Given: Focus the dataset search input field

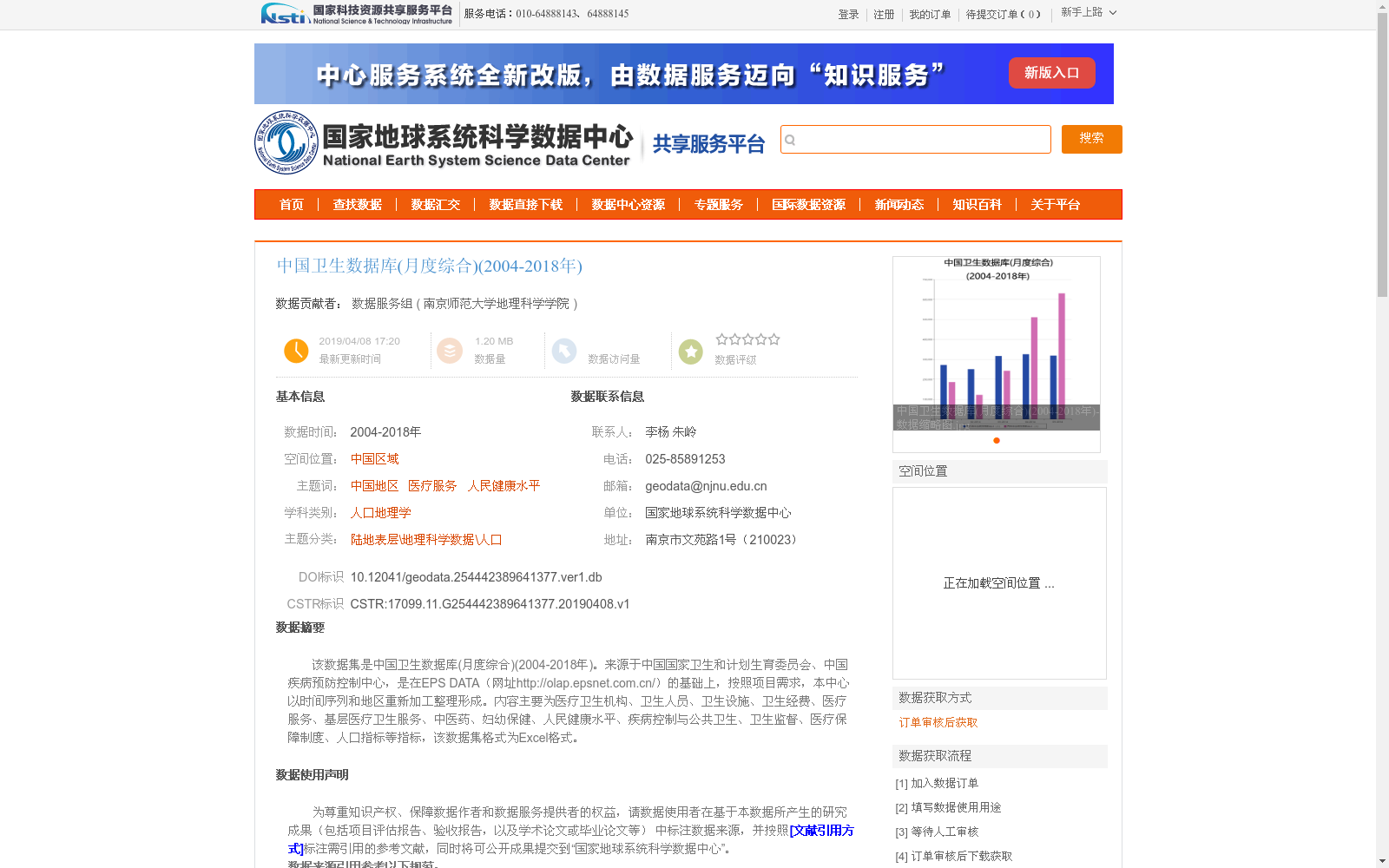Looking at the screenshot, I should pyautogui.click(x=916, y=139).
